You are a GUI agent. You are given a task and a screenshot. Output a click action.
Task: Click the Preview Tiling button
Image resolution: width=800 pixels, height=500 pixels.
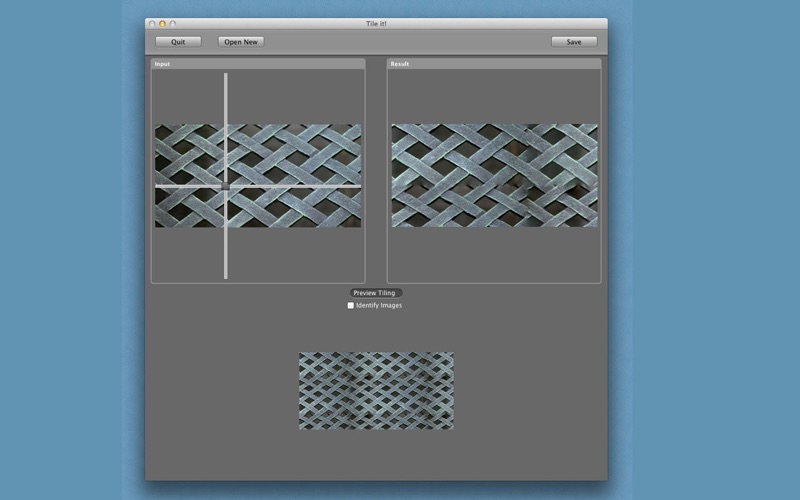[x=375, y=293]
